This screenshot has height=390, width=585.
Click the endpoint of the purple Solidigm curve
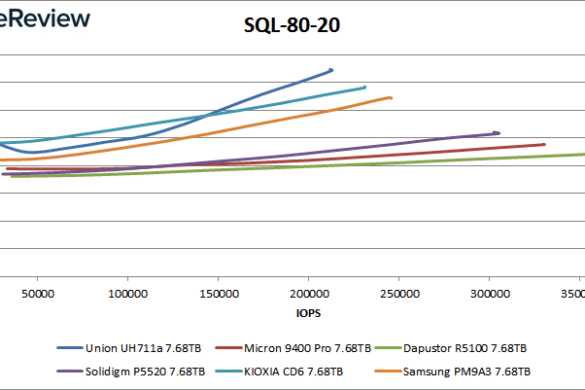coord(497,133)
